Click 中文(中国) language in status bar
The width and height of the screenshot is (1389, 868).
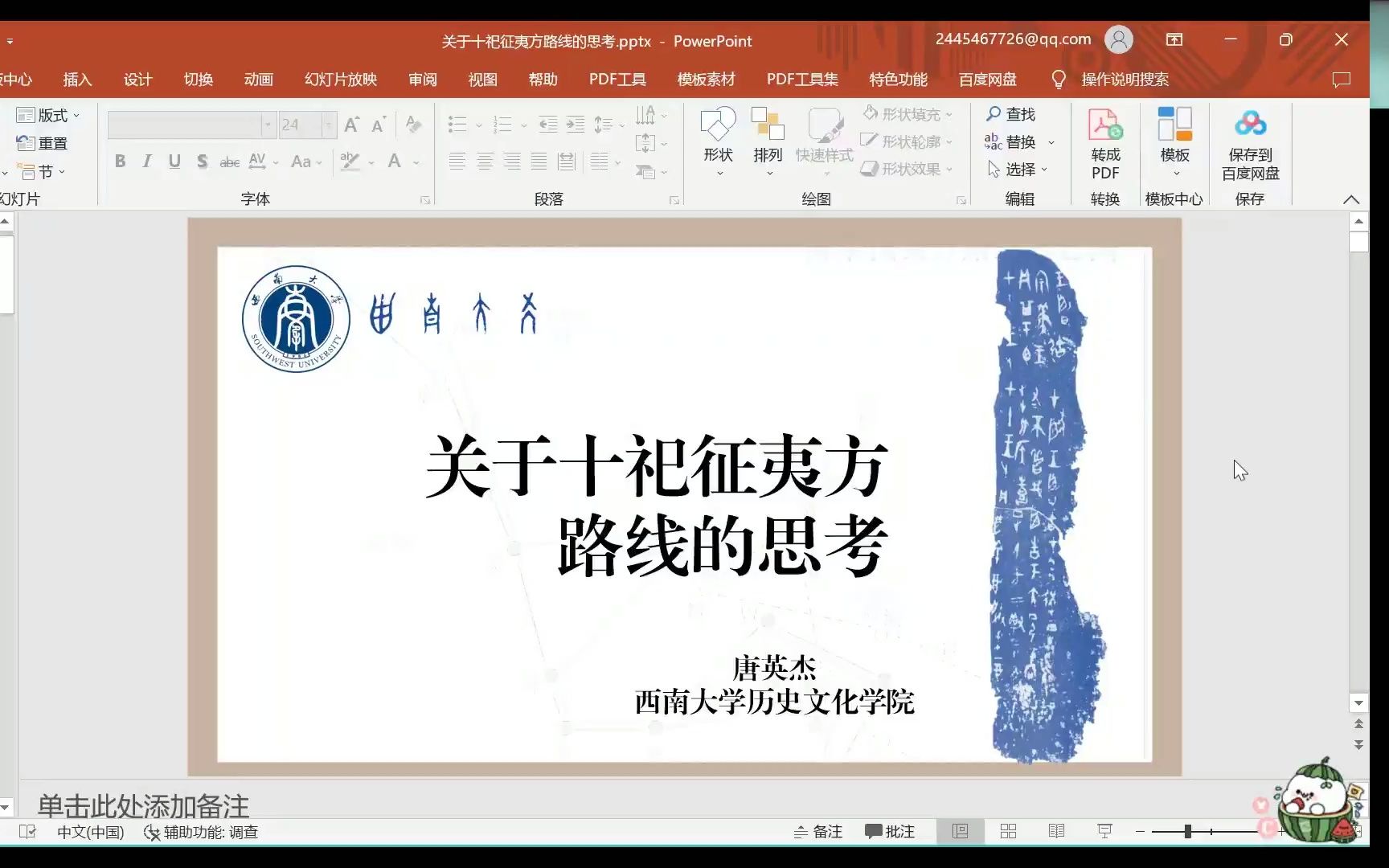[x=91, y=832]
